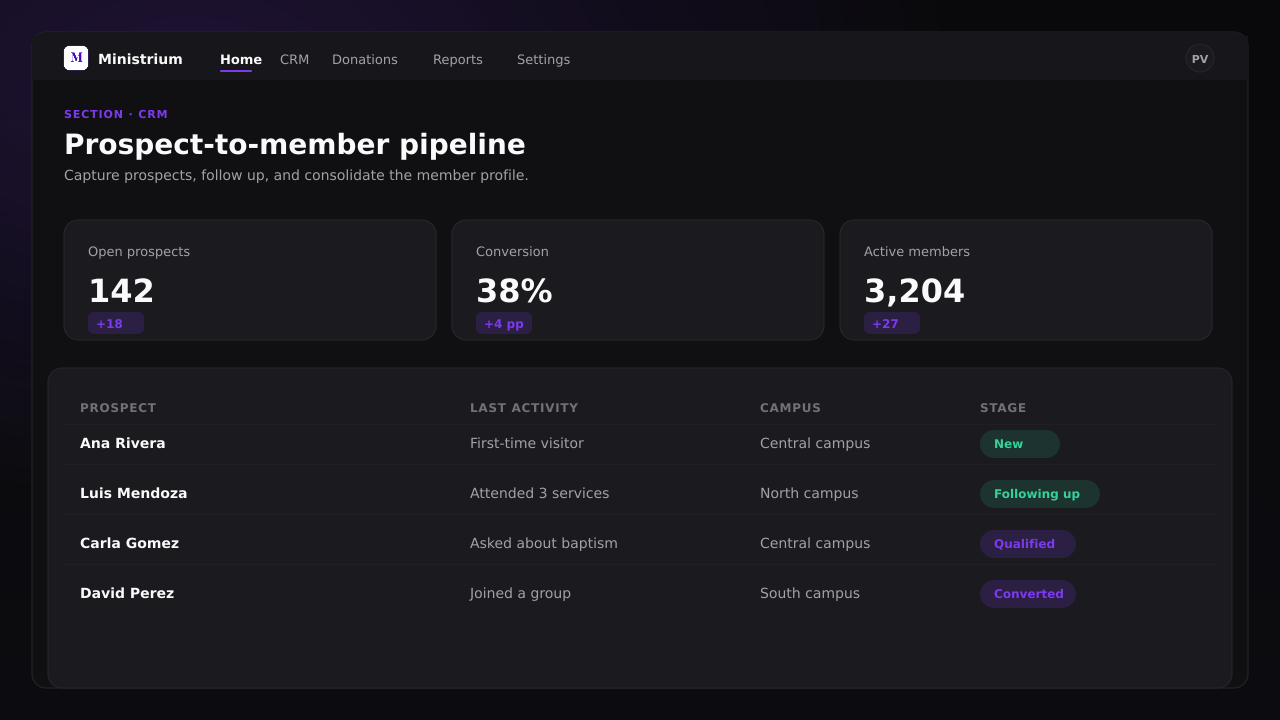This screenshot has height=720, width=1280.
Task: Click the Prospect-to-member pipeline heading
Action: (295, 145)
